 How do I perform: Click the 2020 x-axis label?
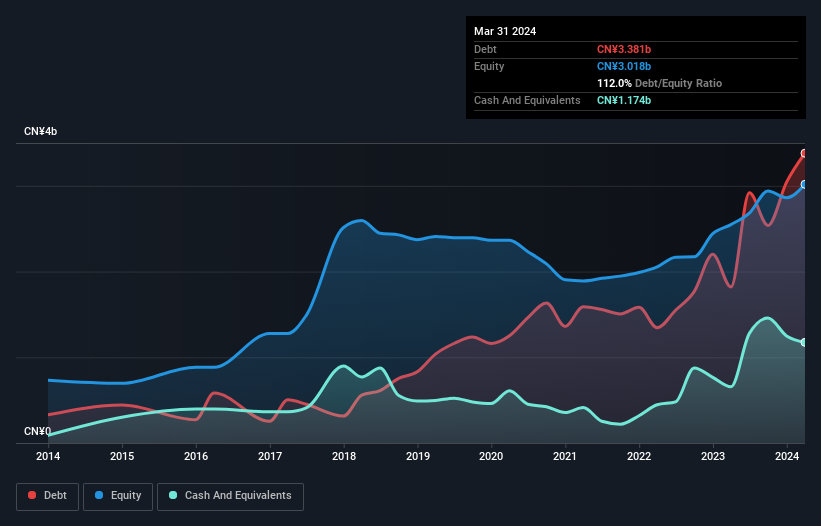click(491, 456)
